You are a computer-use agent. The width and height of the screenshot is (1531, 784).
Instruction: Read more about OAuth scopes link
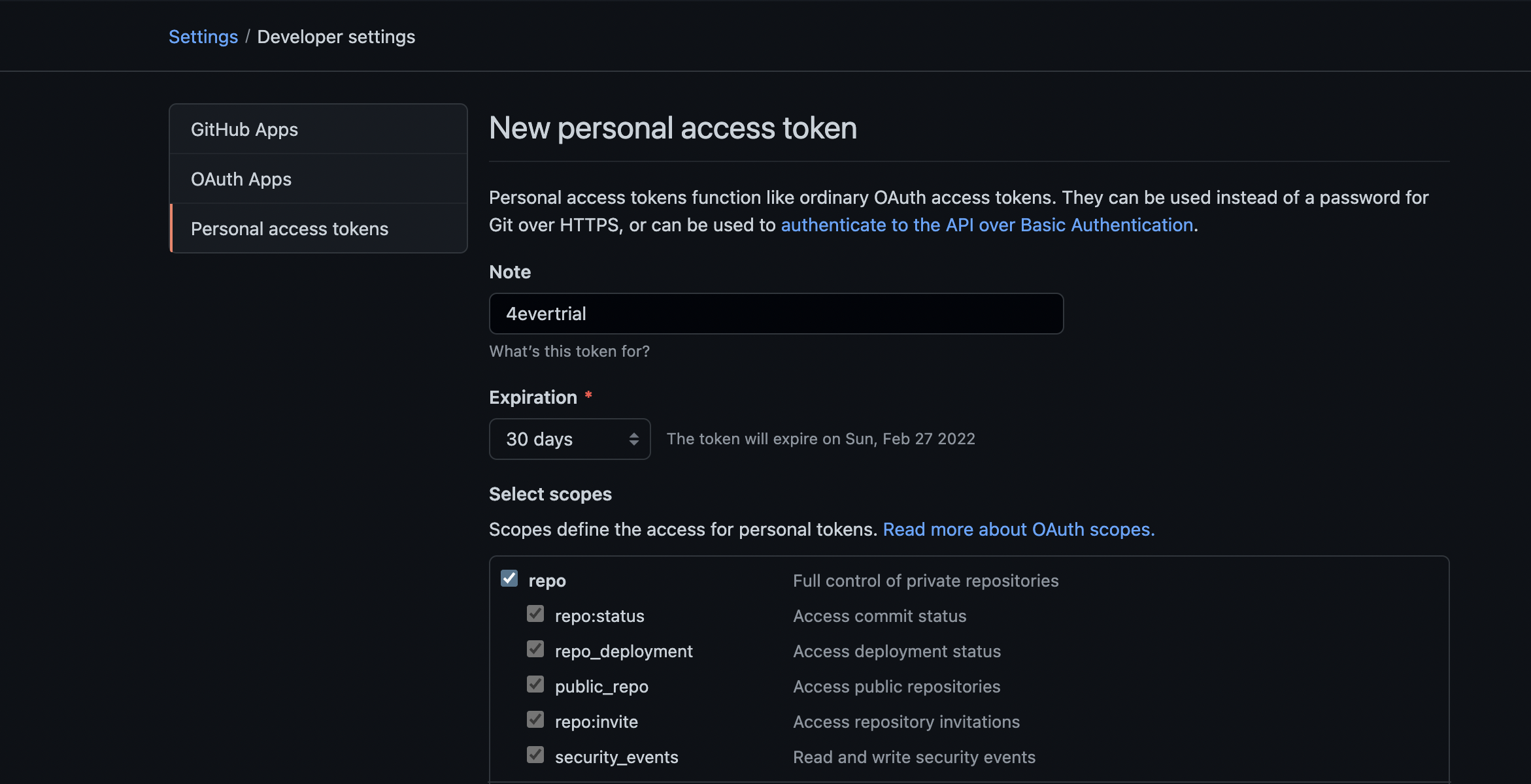click(x=1018, y=529)
